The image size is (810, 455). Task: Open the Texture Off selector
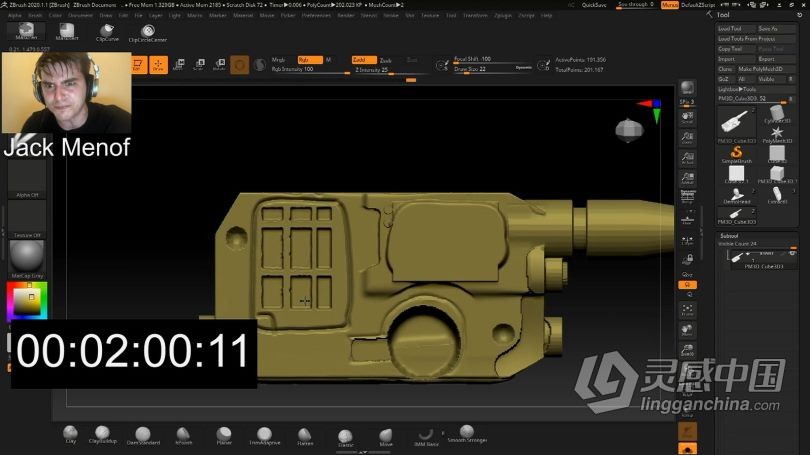pos(27,219)
